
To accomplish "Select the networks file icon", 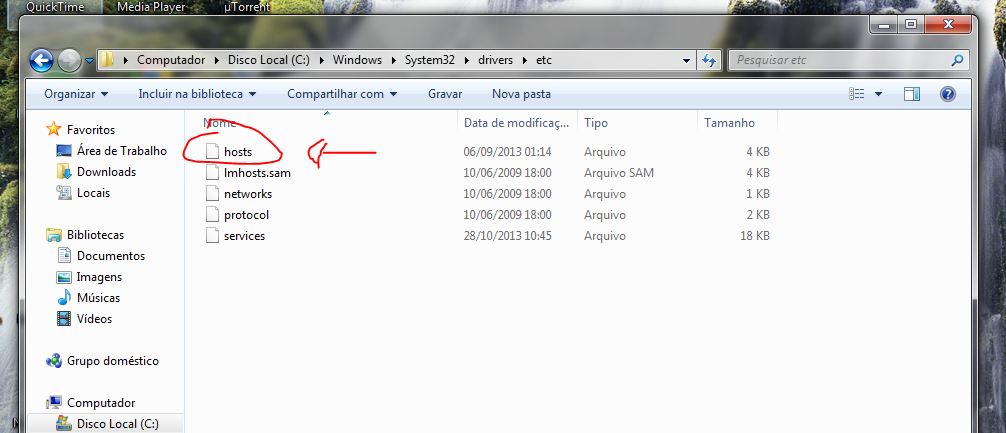I will pyautogui.click(x=212, y=194).
